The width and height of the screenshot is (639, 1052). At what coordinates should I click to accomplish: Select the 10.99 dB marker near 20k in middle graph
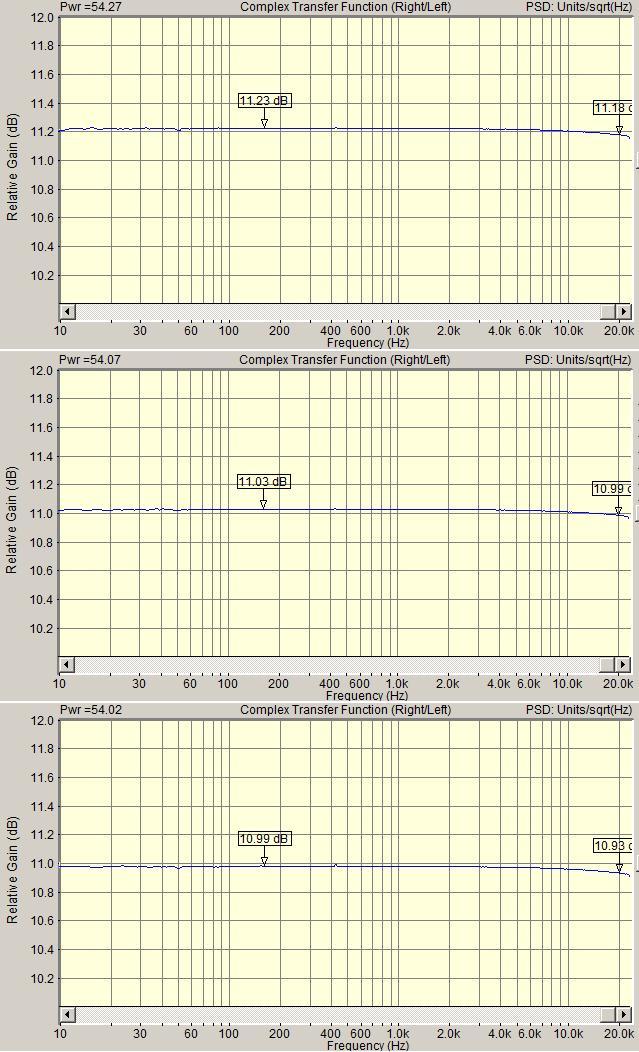click(612, 488)
